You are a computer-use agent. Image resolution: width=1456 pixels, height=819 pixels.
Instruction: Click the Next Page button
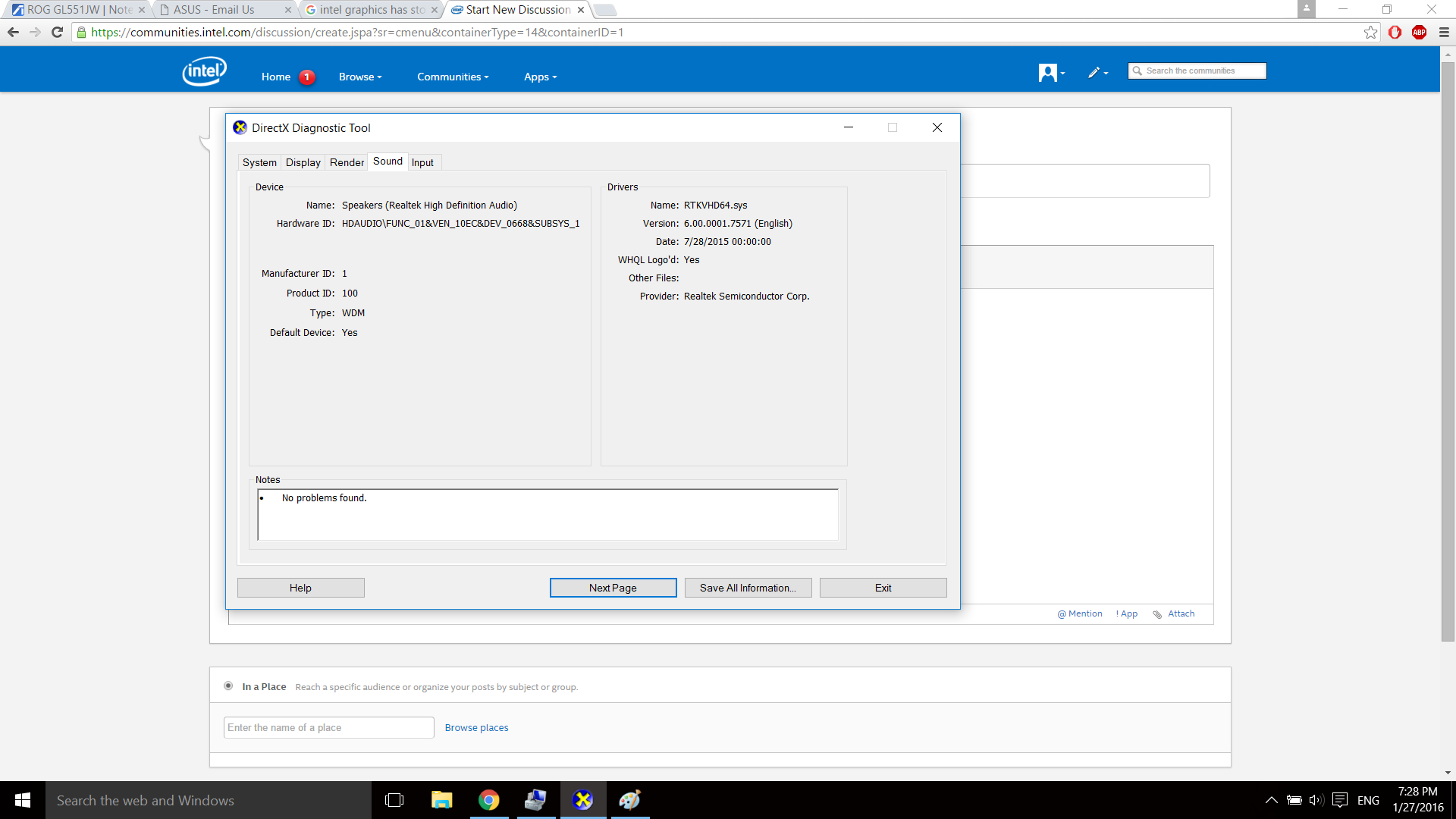pos(613,588)
